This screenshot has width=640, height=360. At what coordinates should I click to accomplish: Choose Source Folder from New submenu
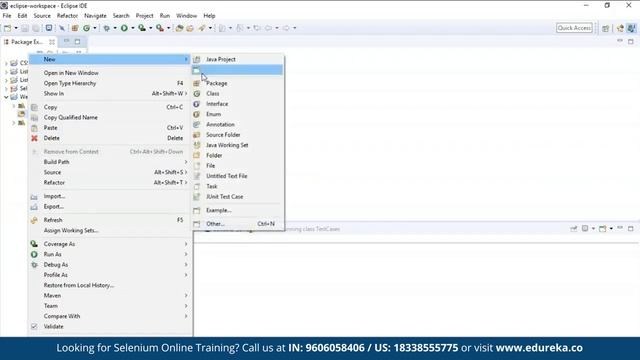pyautogui.click(x=238, y=135)
